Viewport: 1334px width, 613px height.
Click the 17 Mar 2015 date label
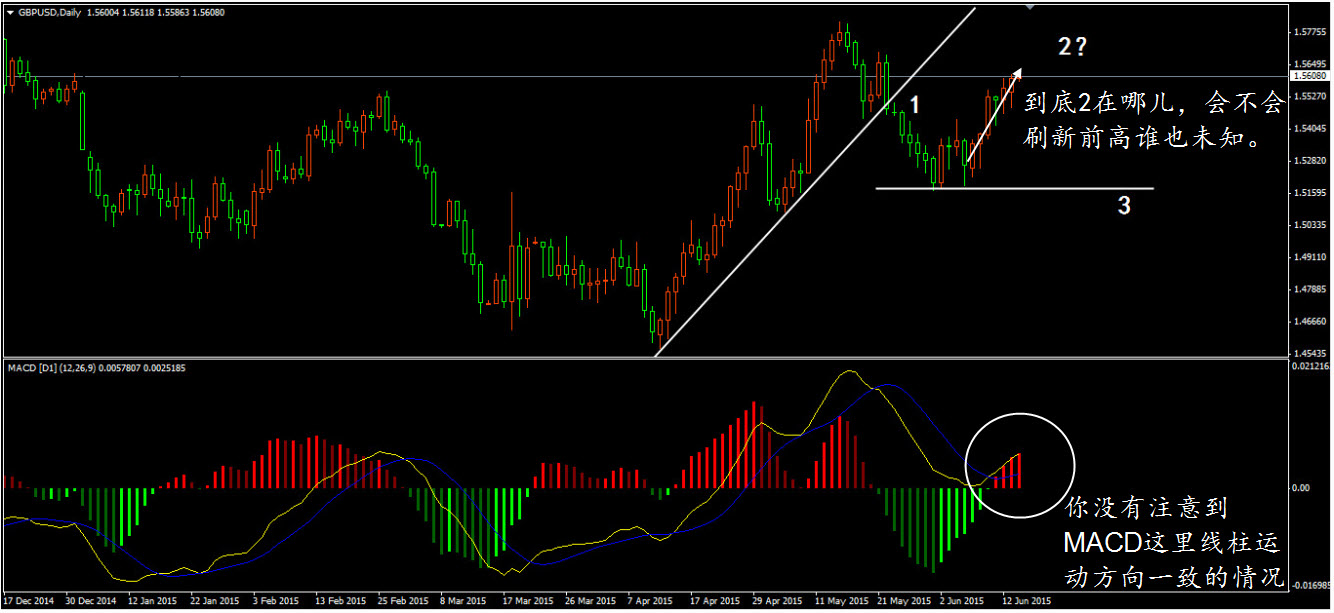click(526, 601)
